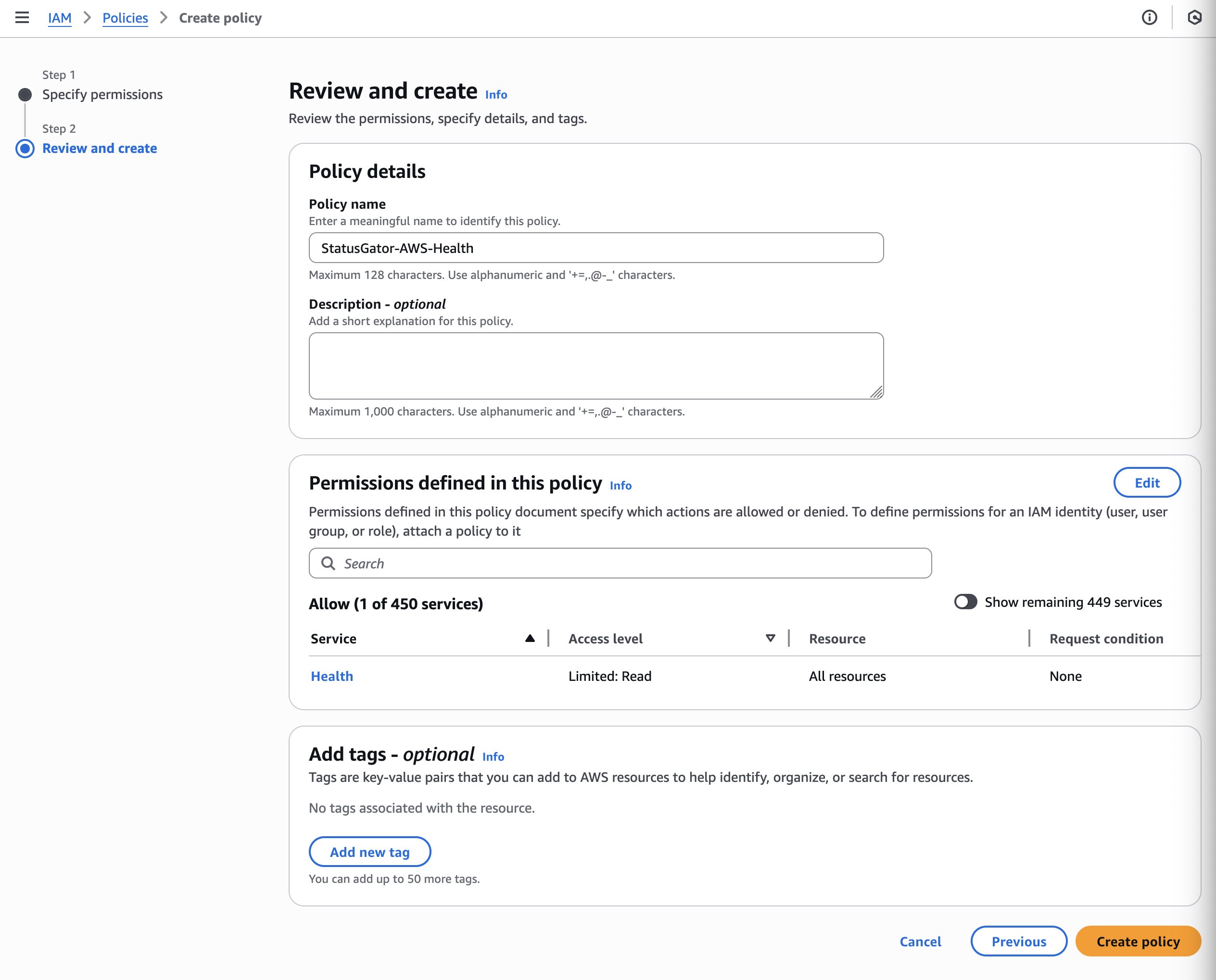Click the Request condition column header
Image resolution: width=1216 pixels, height=980 pixels.
point(1106,639)
